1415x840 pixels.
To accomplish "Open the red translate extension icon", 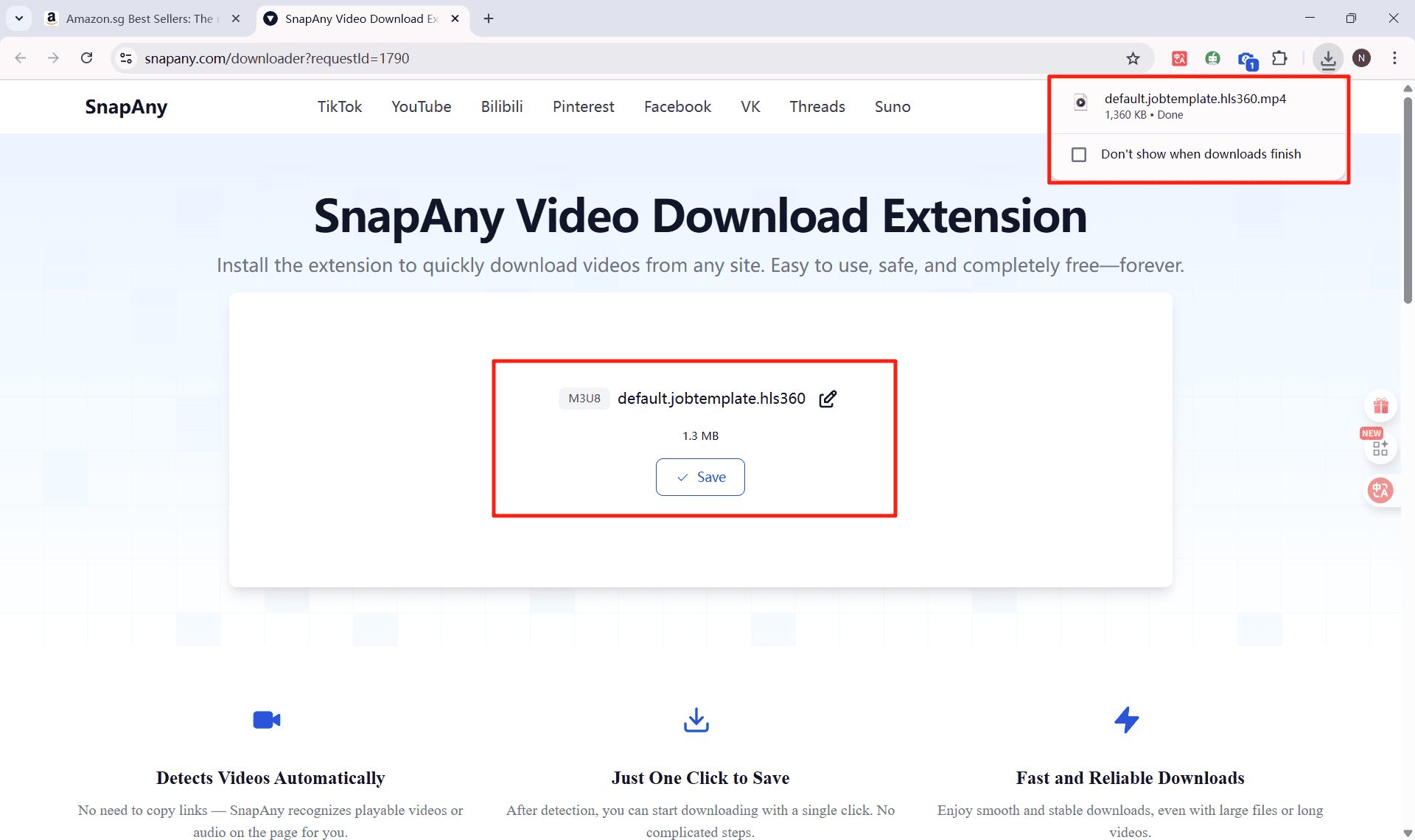I will tap(1179, 58).
